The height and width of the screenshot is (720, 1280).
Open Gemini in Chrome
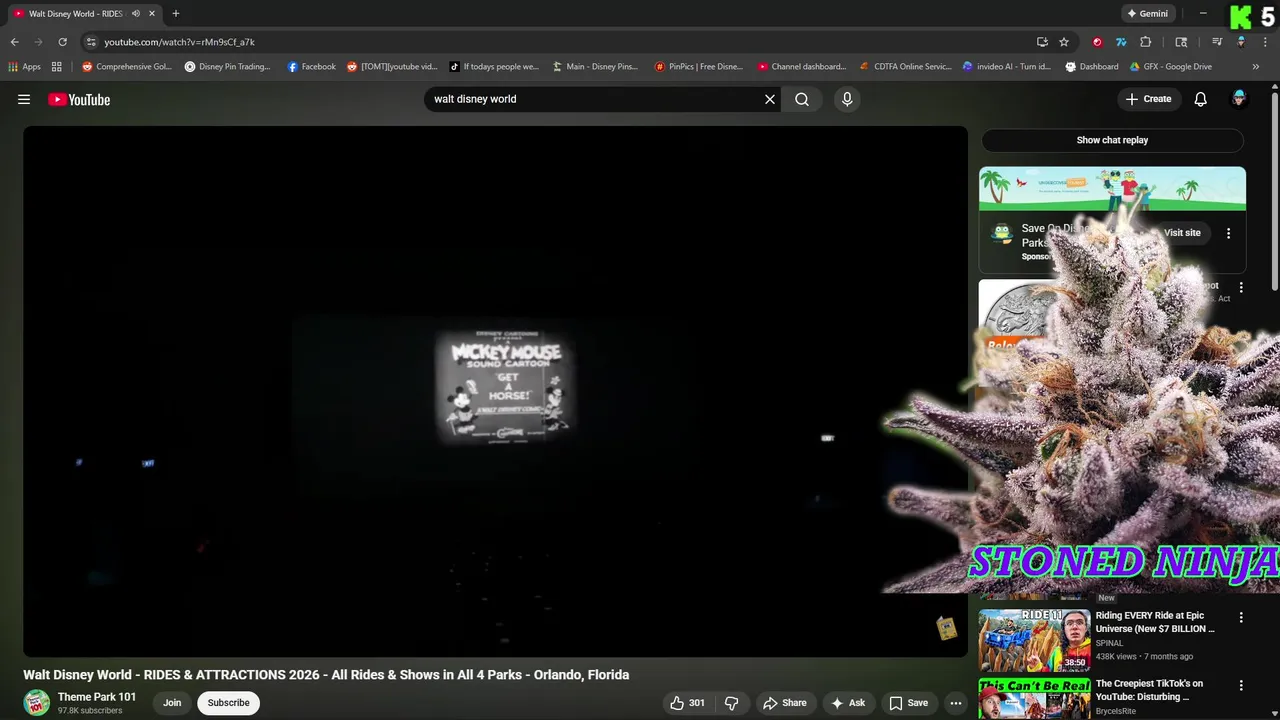[1148, 14]
